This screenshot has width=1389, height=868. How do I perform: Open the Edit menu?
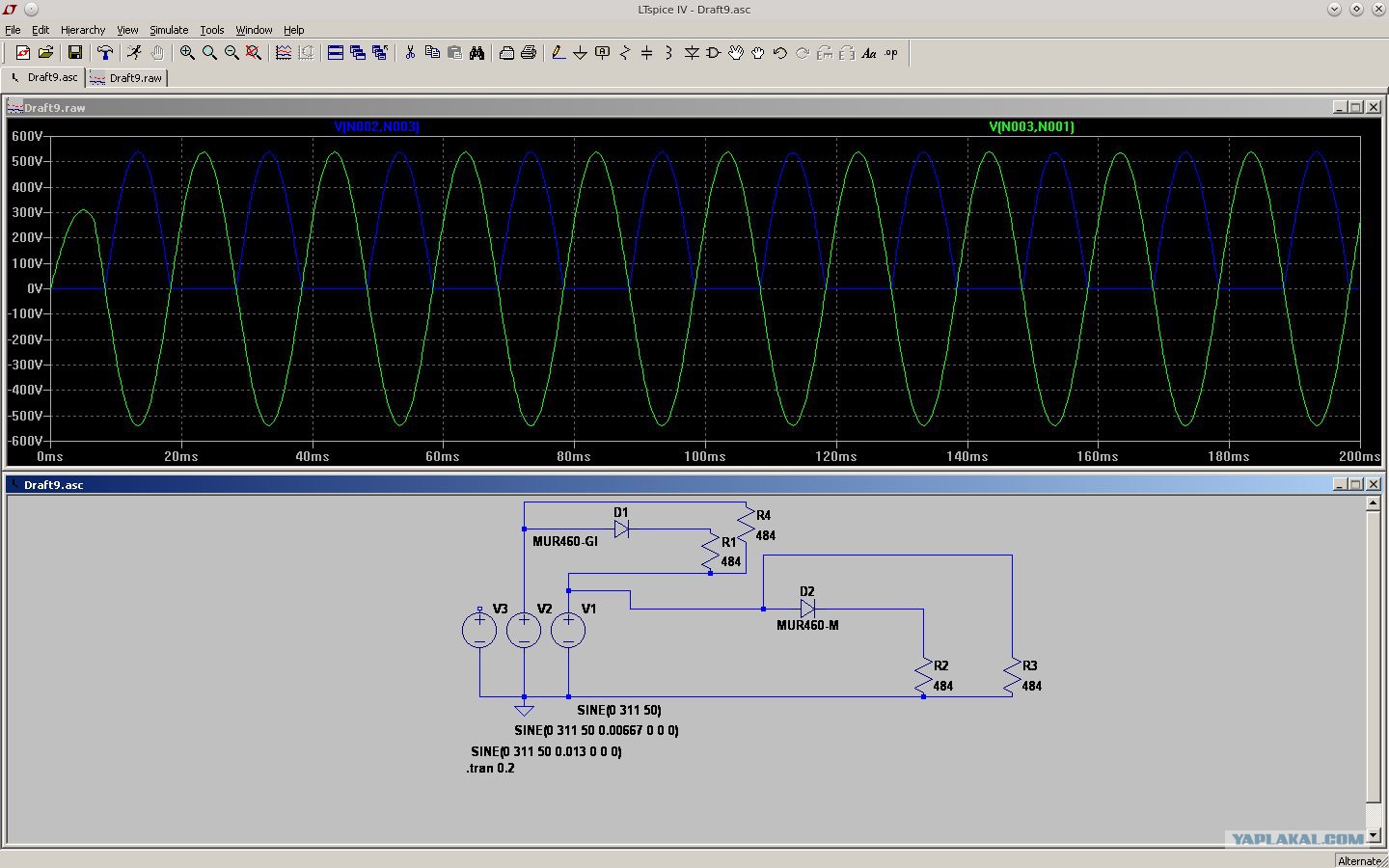41,30
